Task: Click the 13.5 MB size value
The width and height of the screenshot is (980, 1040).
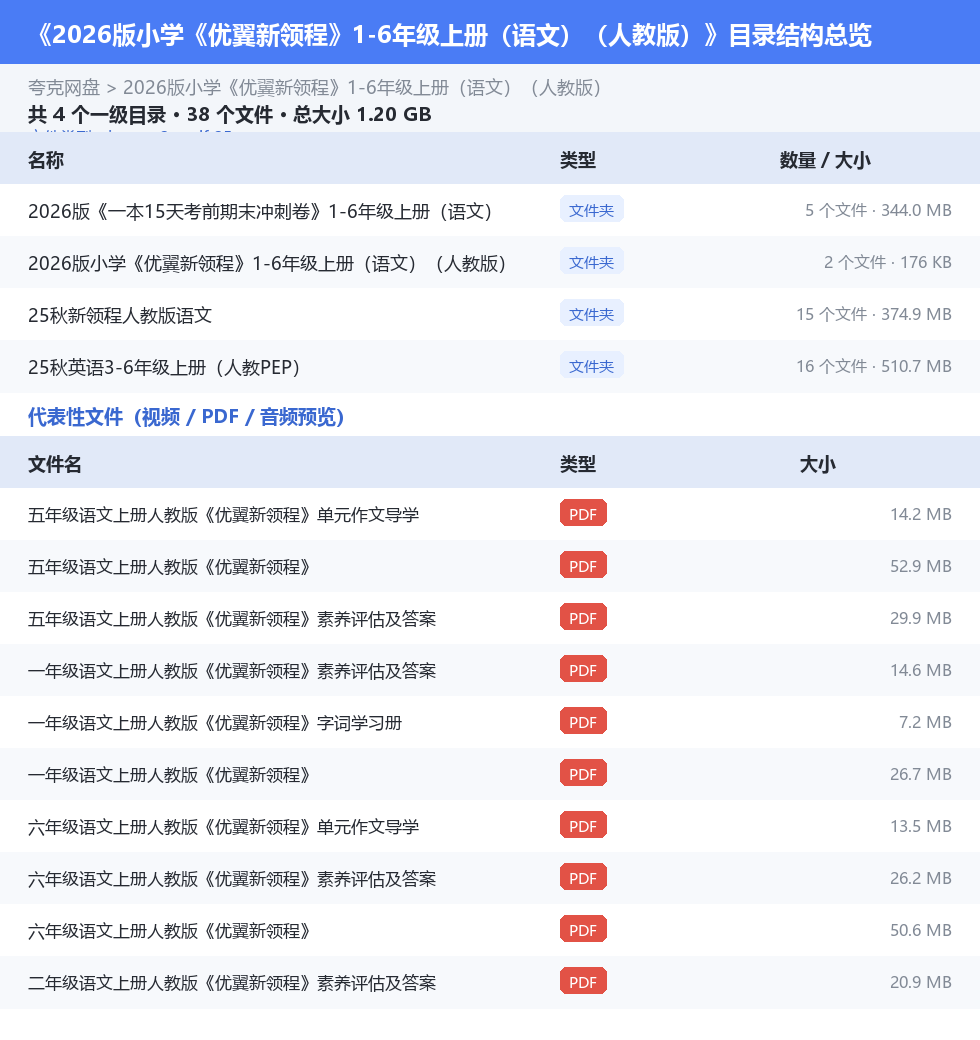Action: pyautogui.click(x=920, y=826)
